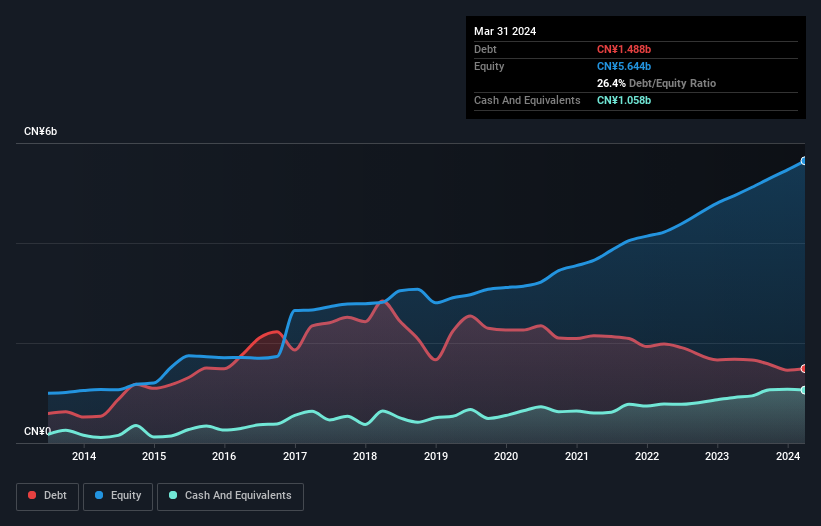Click the 2021 x-axis label
The width and height of the screenshot is (821, 526).
576,456
